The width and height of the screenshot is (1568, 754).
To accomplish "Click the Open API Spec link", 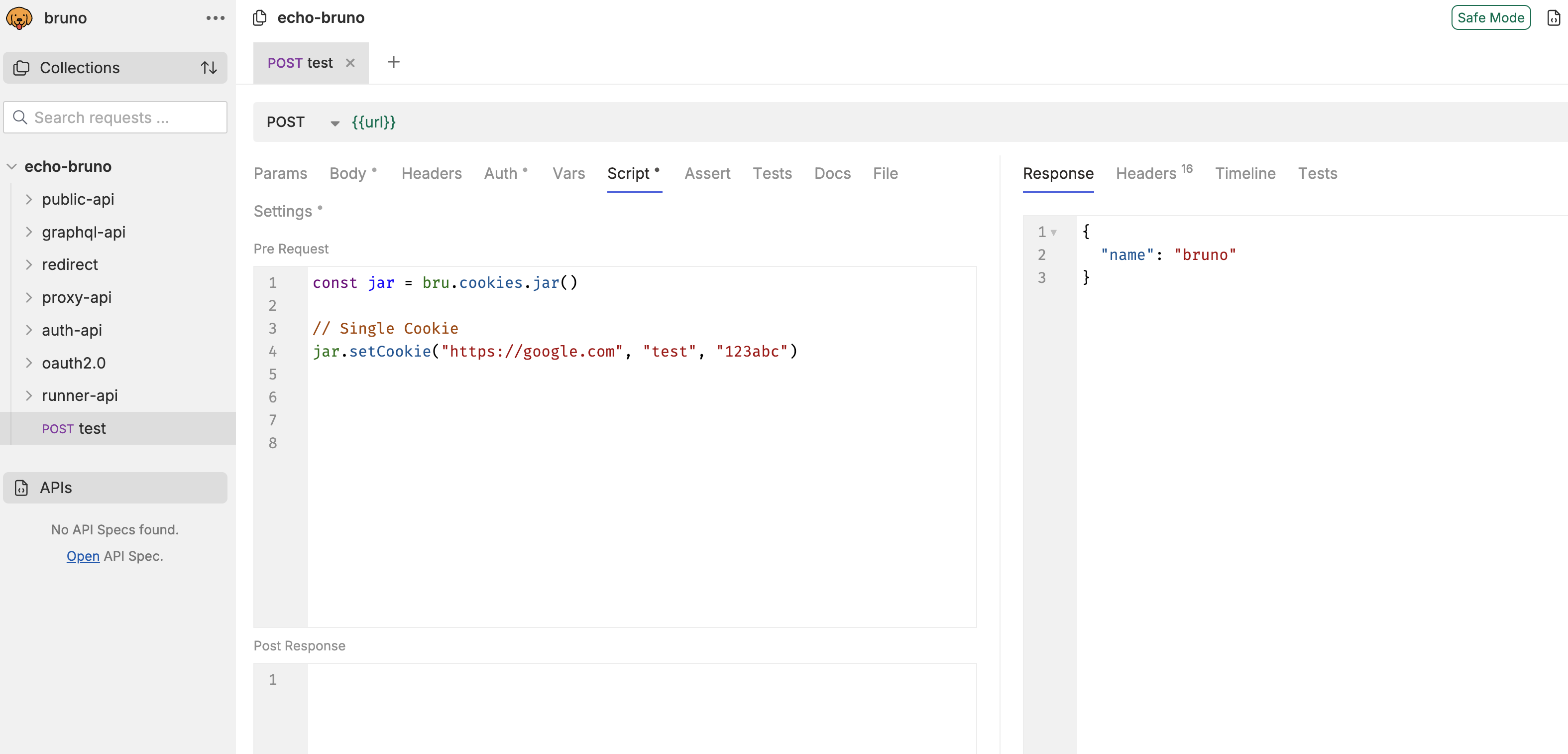I will pos(83,555).
